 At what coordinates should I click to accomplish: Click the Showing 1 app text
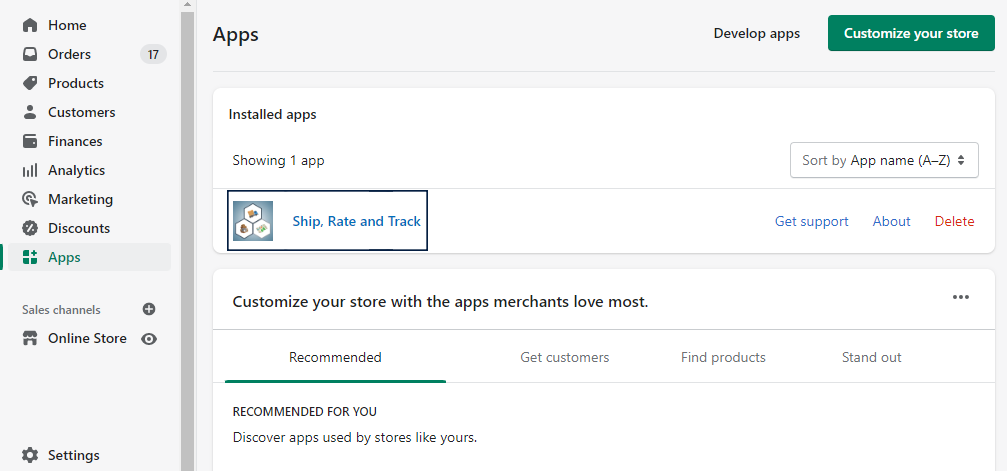[278, 160]
